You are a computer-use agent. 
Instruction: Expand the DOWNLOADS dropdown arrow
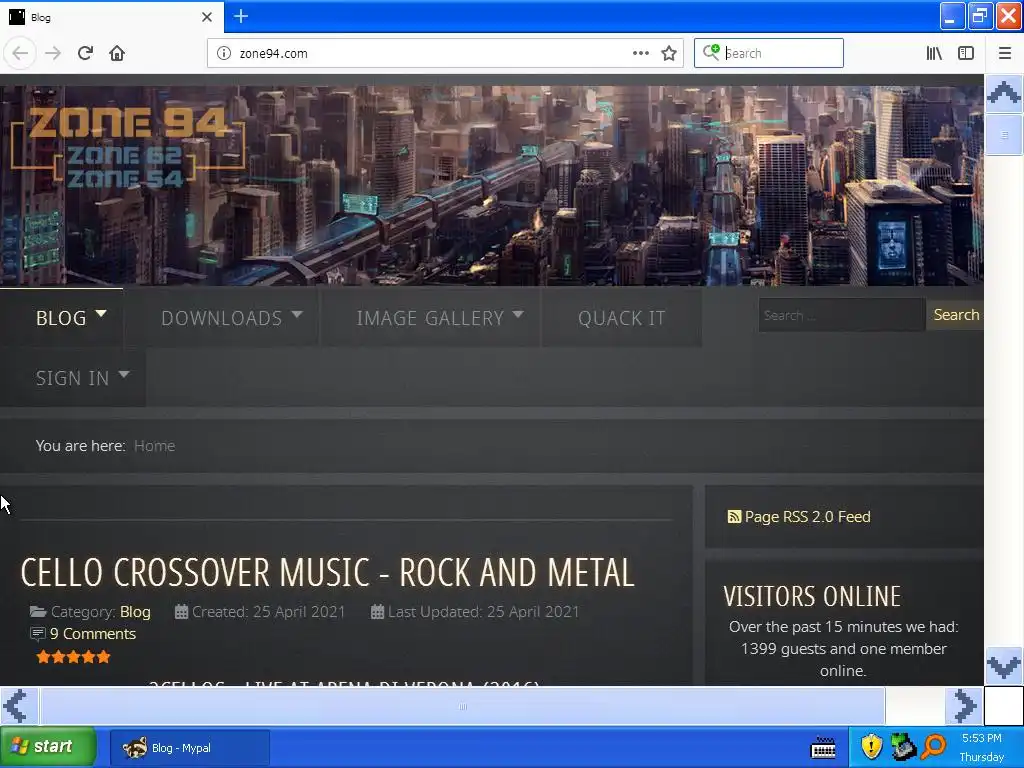point(297,314)
